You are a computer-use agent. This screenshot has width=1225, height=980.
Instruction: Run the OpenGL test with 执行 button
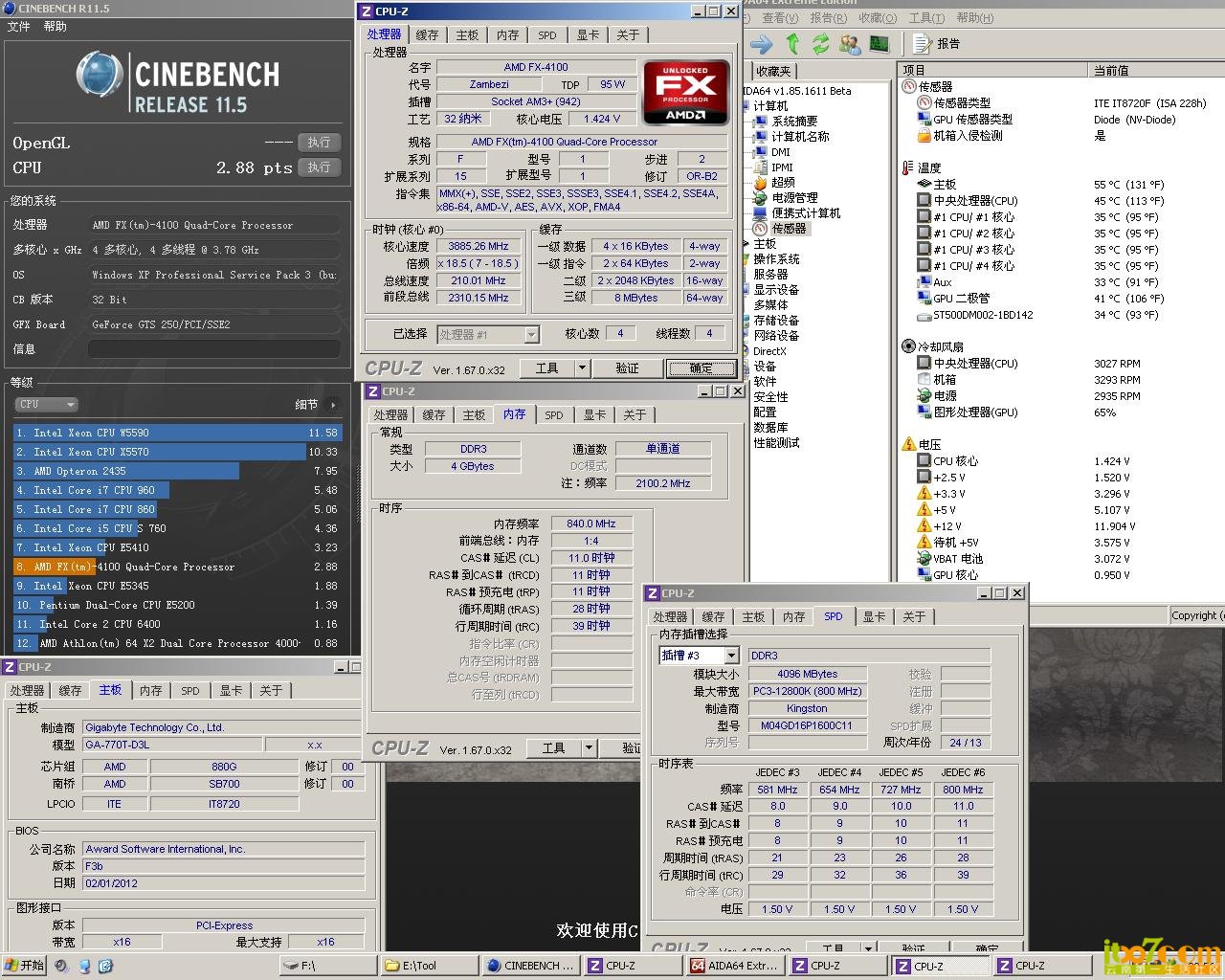(320, 143)
